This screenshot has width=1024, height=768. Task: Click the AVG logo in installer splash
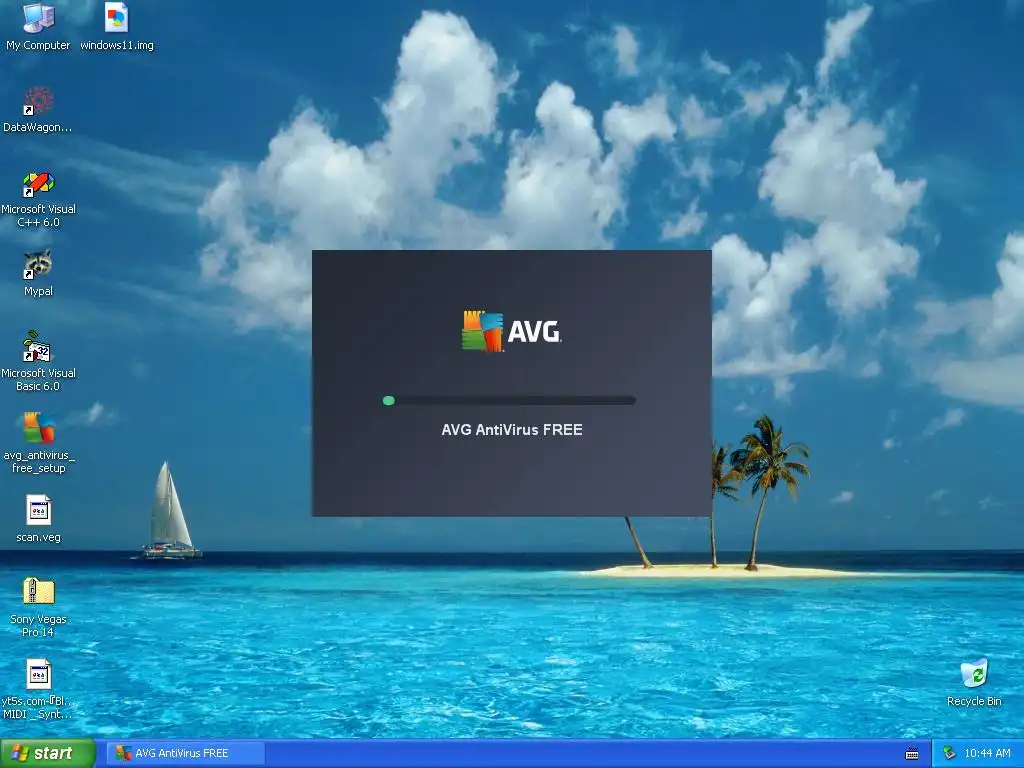[511, 331]
